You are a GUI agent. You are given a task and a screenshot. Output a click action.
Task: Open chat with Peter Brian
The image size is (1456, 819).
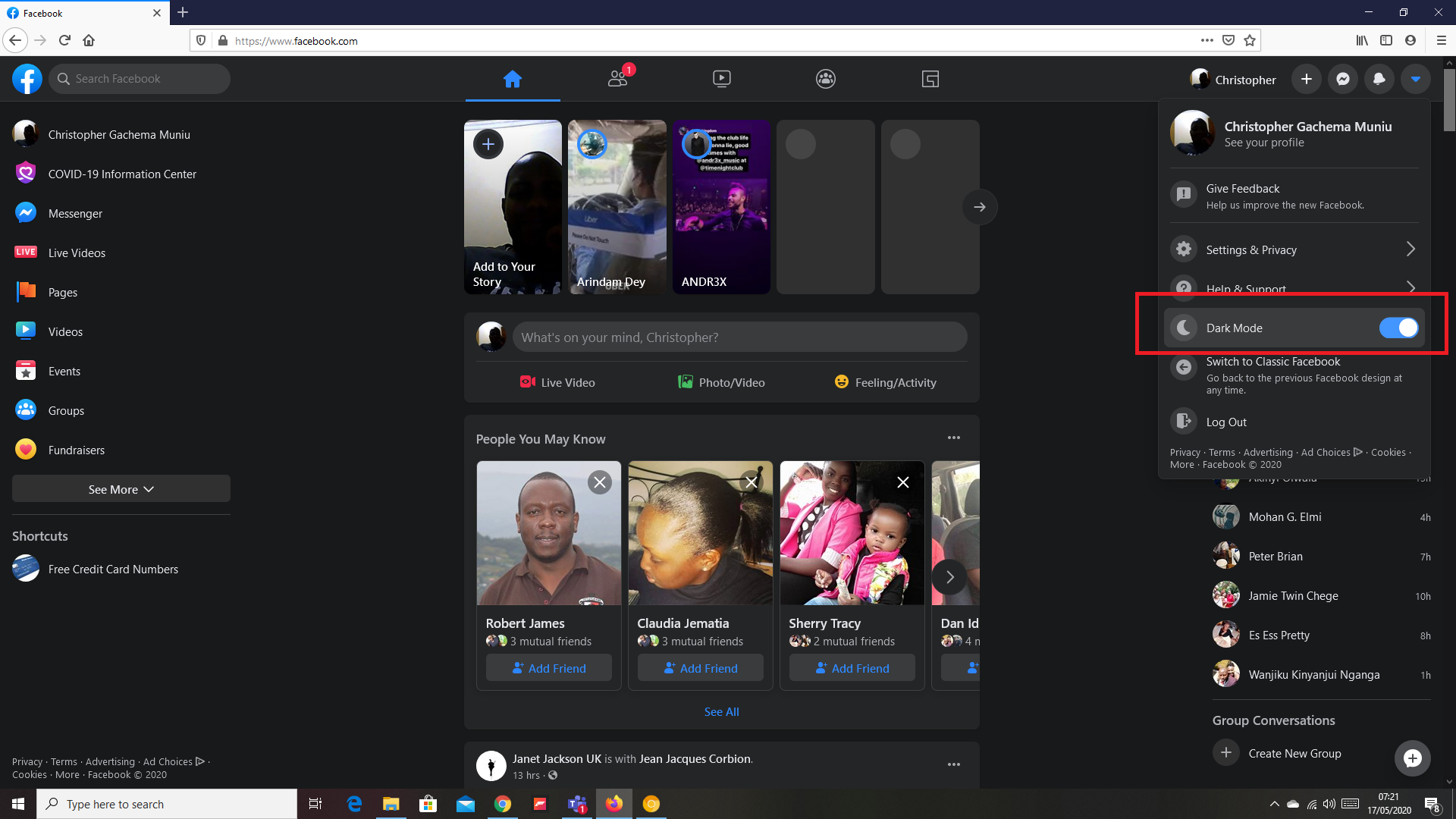pos(1322,557)
